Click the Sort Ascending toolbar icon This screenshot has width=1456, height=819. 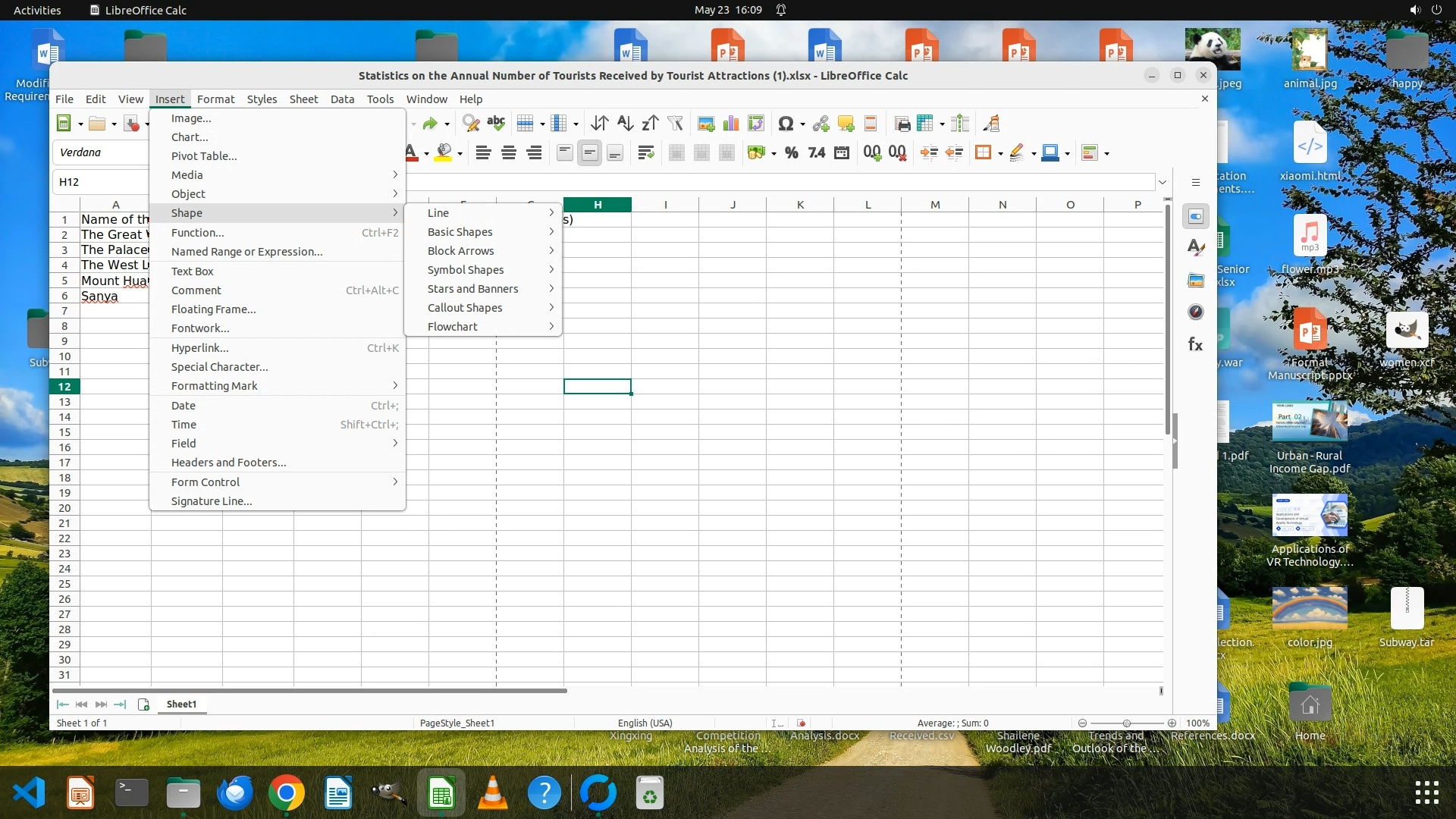point(625,124)
